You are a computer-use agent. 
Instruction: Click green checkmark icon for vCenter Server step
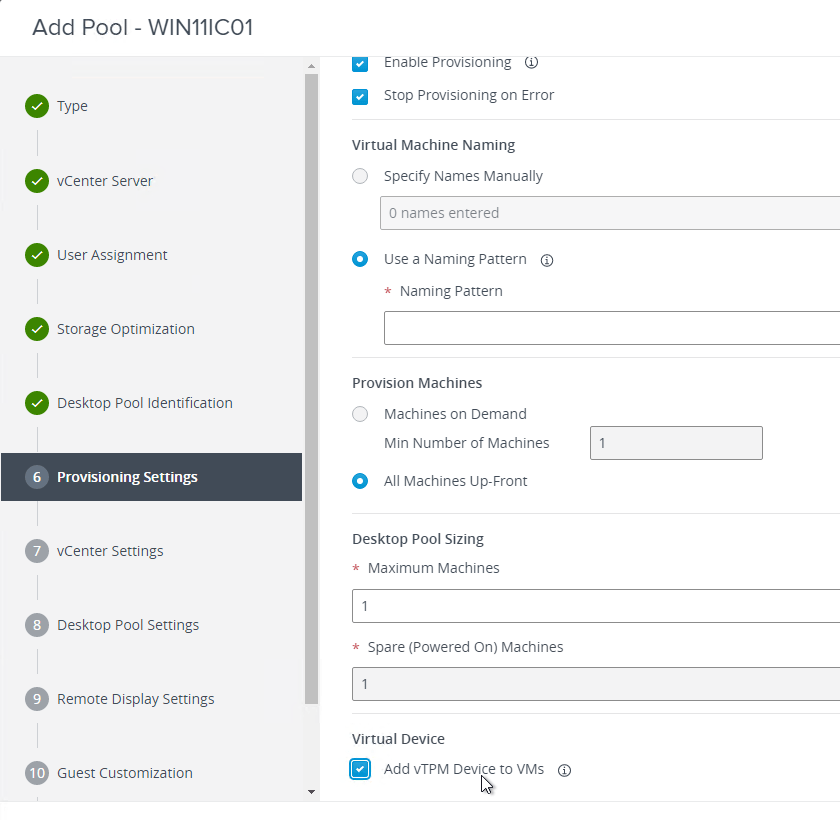(x=37, y=181)
